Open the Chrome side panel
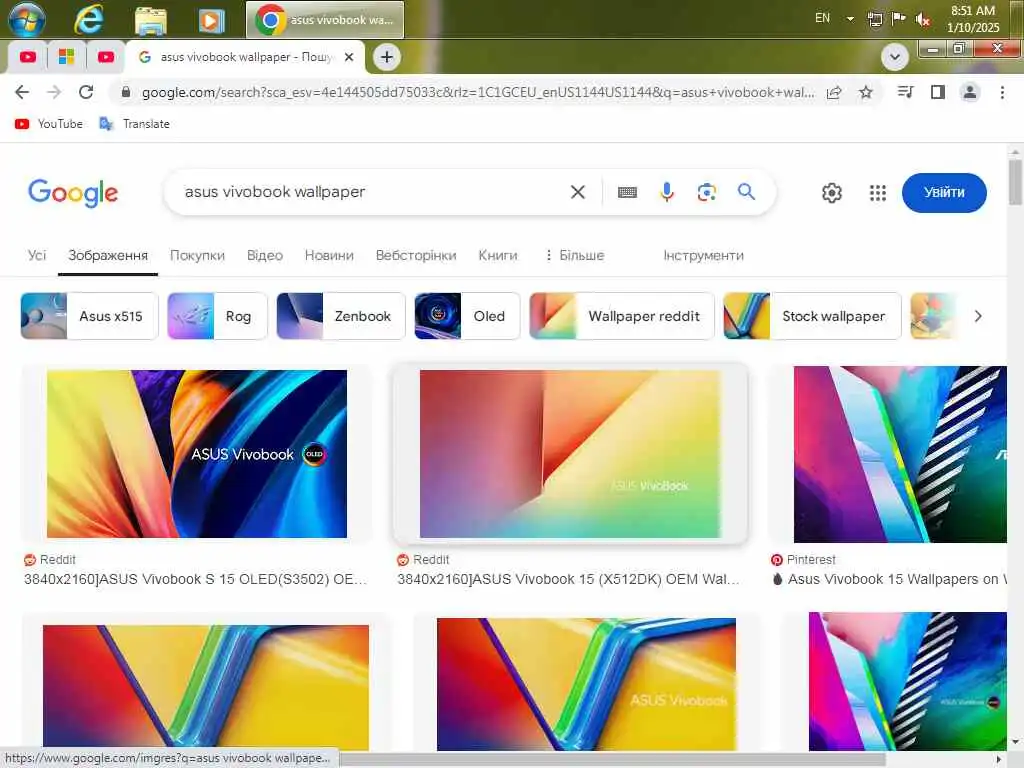Viewport: 1024px width, 768px height. coord(938,92)
